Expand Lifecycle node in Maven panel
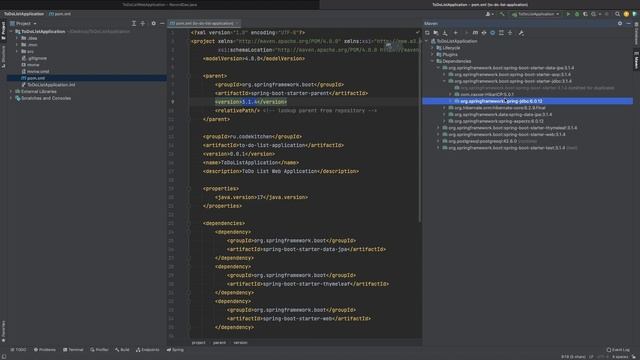Screen dimensions: 640x360 click(x=432, y=48)
